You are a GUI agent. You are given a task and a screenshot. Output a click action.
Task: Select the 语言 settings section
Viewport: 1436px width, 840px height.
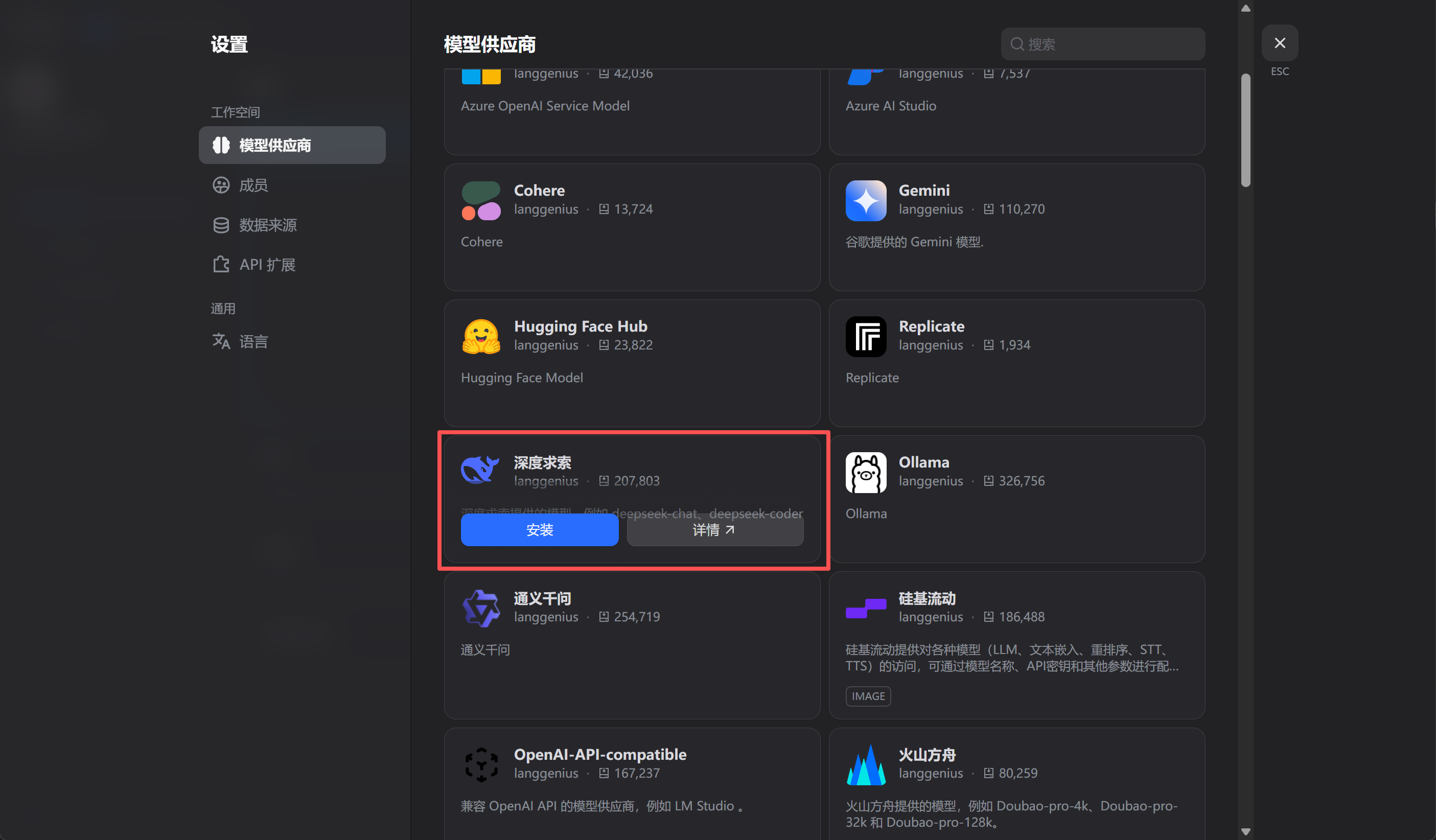click(x=292, y=341)
